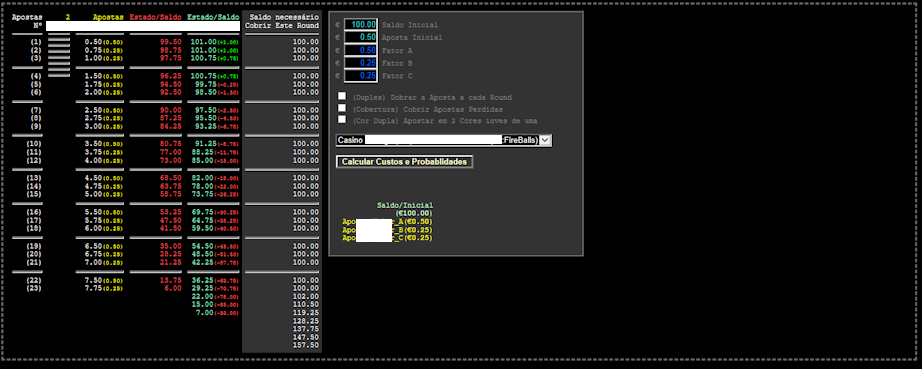The width and height of the screenshot is (922, 369).
Task: Click the Saldo/Inicial summary label
Action: pyautogui.click(x=405, y=206)
